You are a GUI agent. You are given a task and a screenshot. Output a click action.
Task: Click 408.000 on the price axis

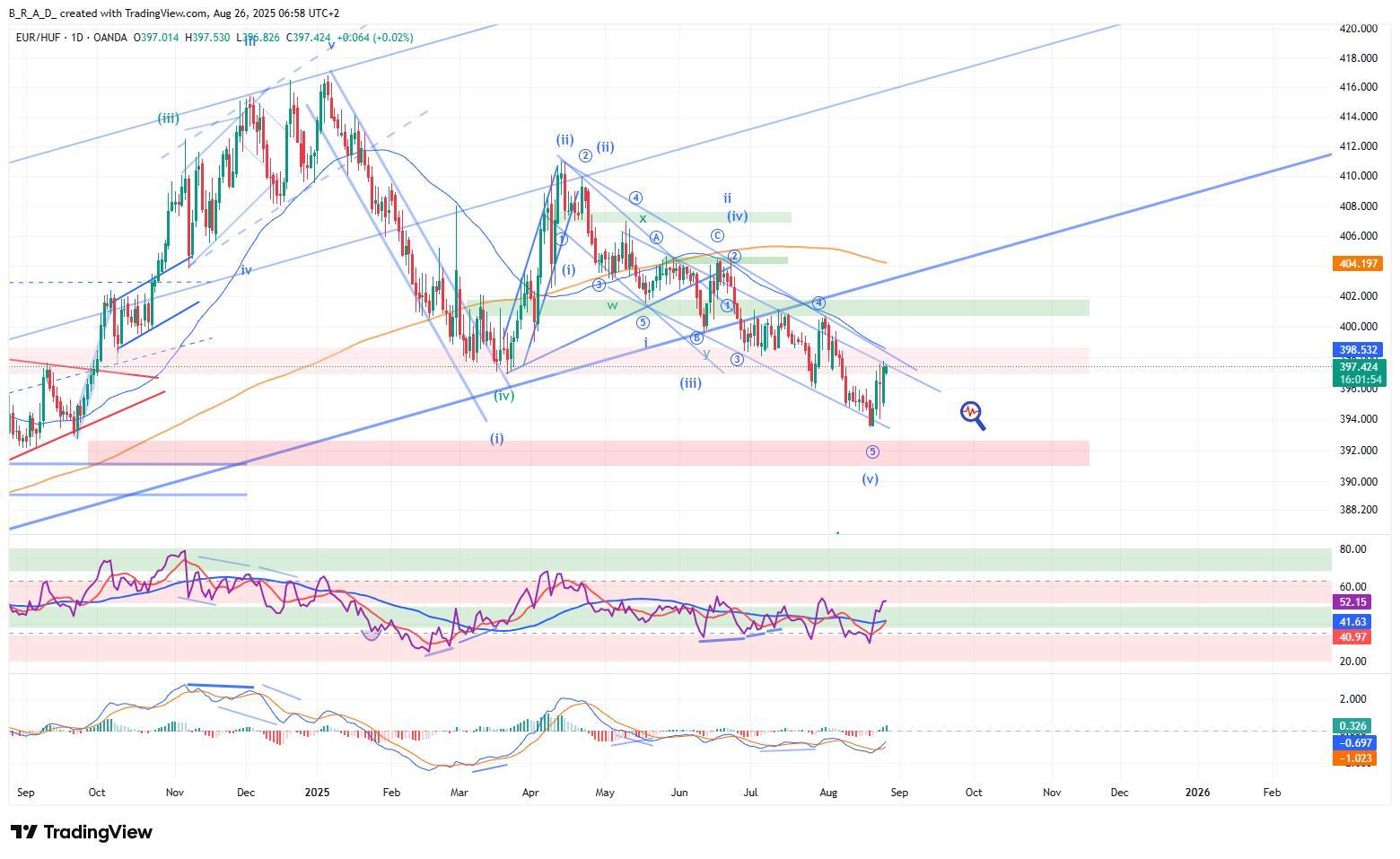pyautogui.click(x=1358, y=206)
